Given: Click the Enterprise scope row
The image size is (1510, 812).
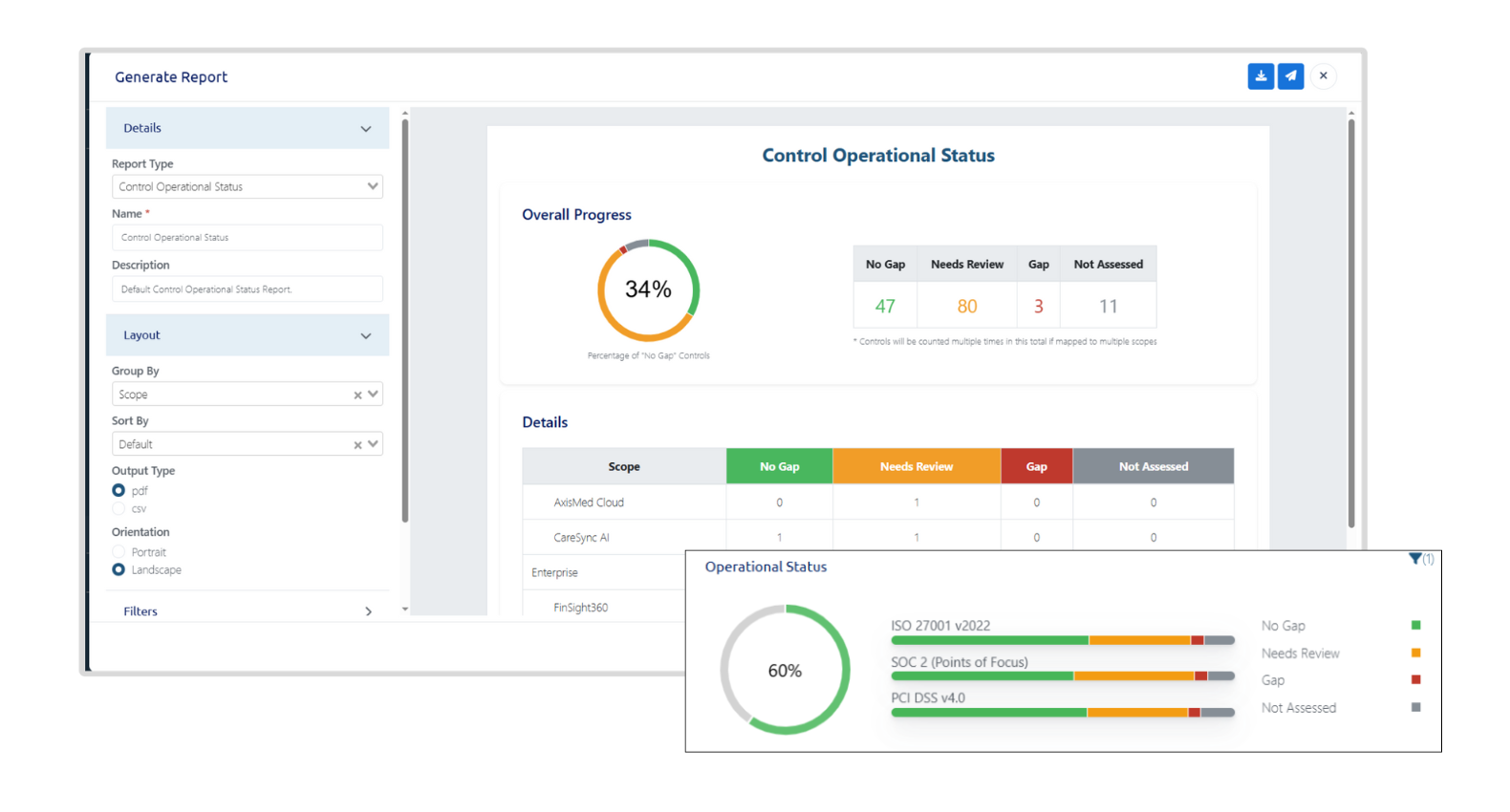Looking at the screenshot, I should pyautogui.click(x=604, y=572).
